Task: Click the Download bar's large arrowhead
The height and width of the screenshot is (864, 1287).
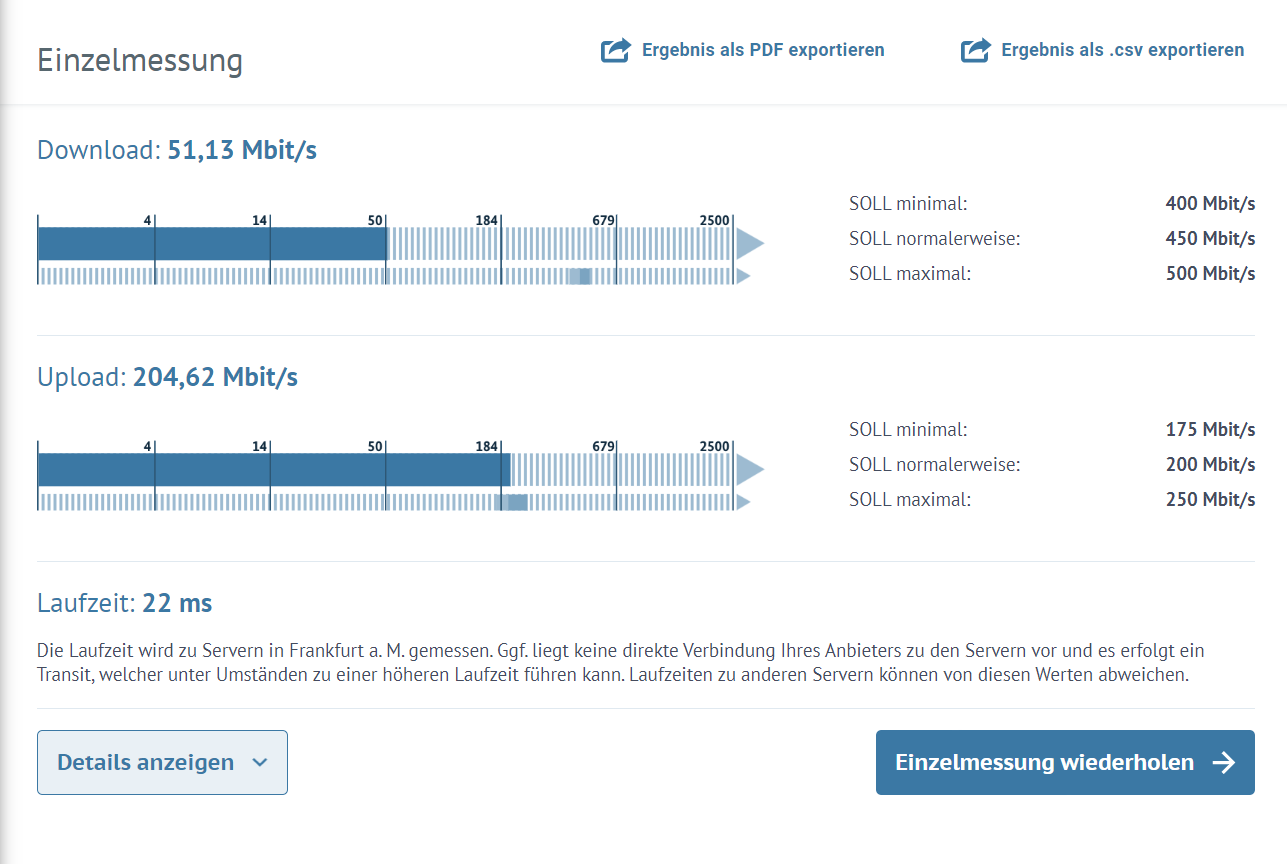Action: click(x=750, y=243)
